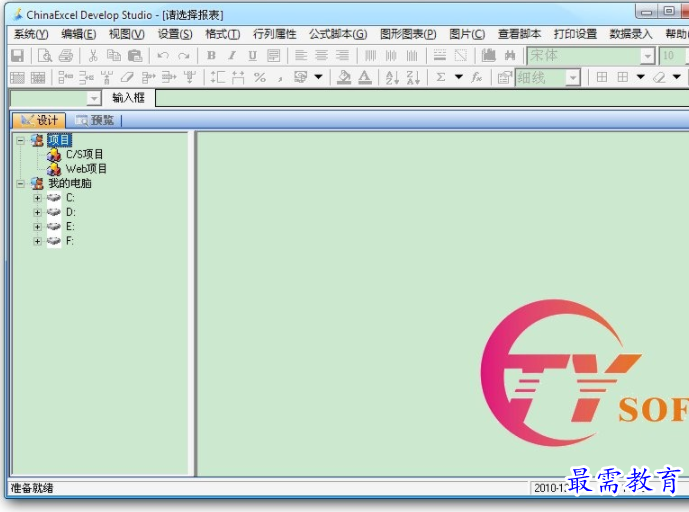Click the chart bars icon

pyautogui.click(x=489, y=56)
